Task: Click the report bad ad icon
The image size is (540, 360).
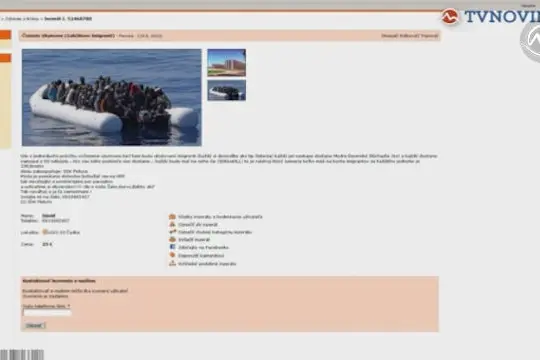Action: (x=172, y=224)
